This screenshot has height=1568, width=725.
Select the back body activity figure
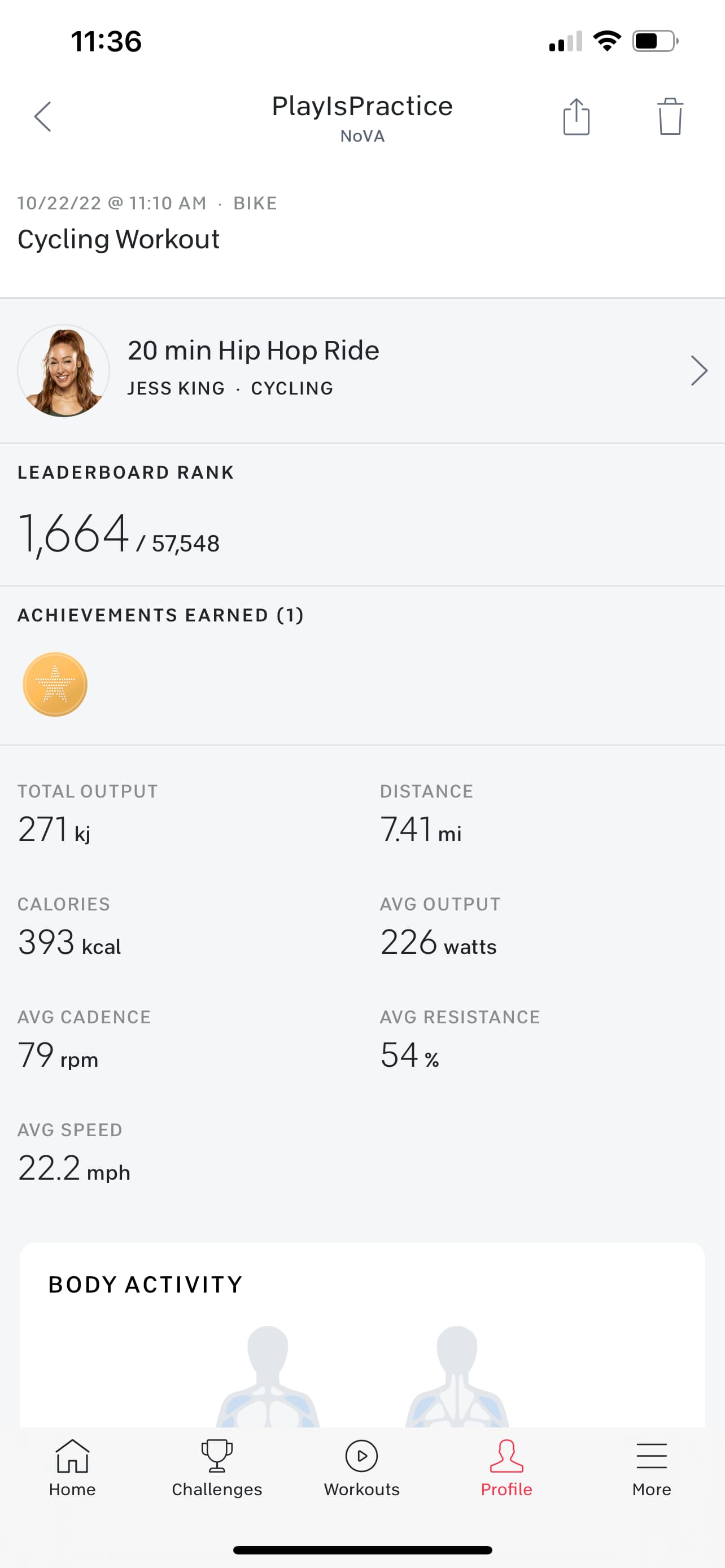[457, 1376]
